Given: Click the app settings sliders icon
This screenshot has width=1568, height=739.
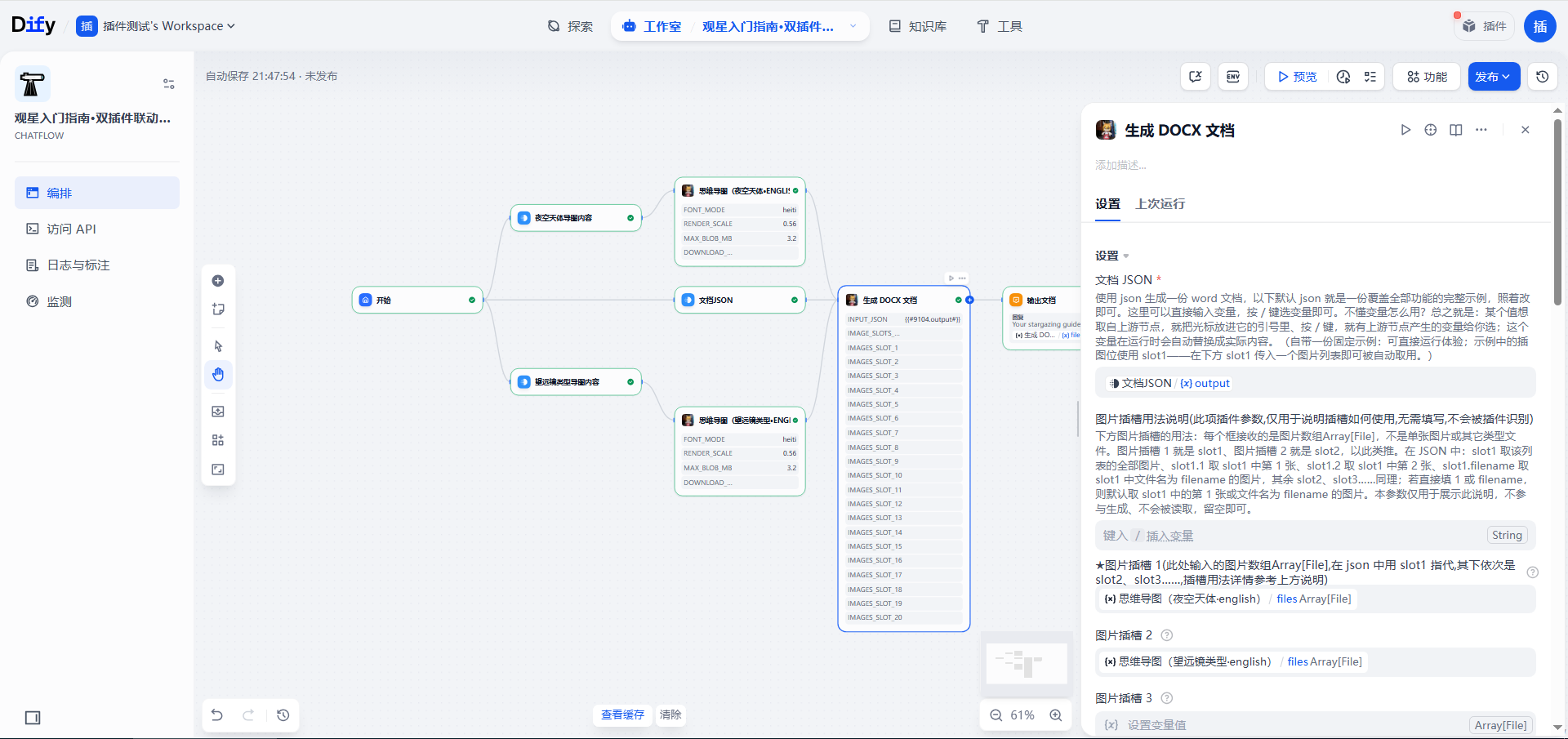Looking at the screenshot, I should tap(169, 84).
